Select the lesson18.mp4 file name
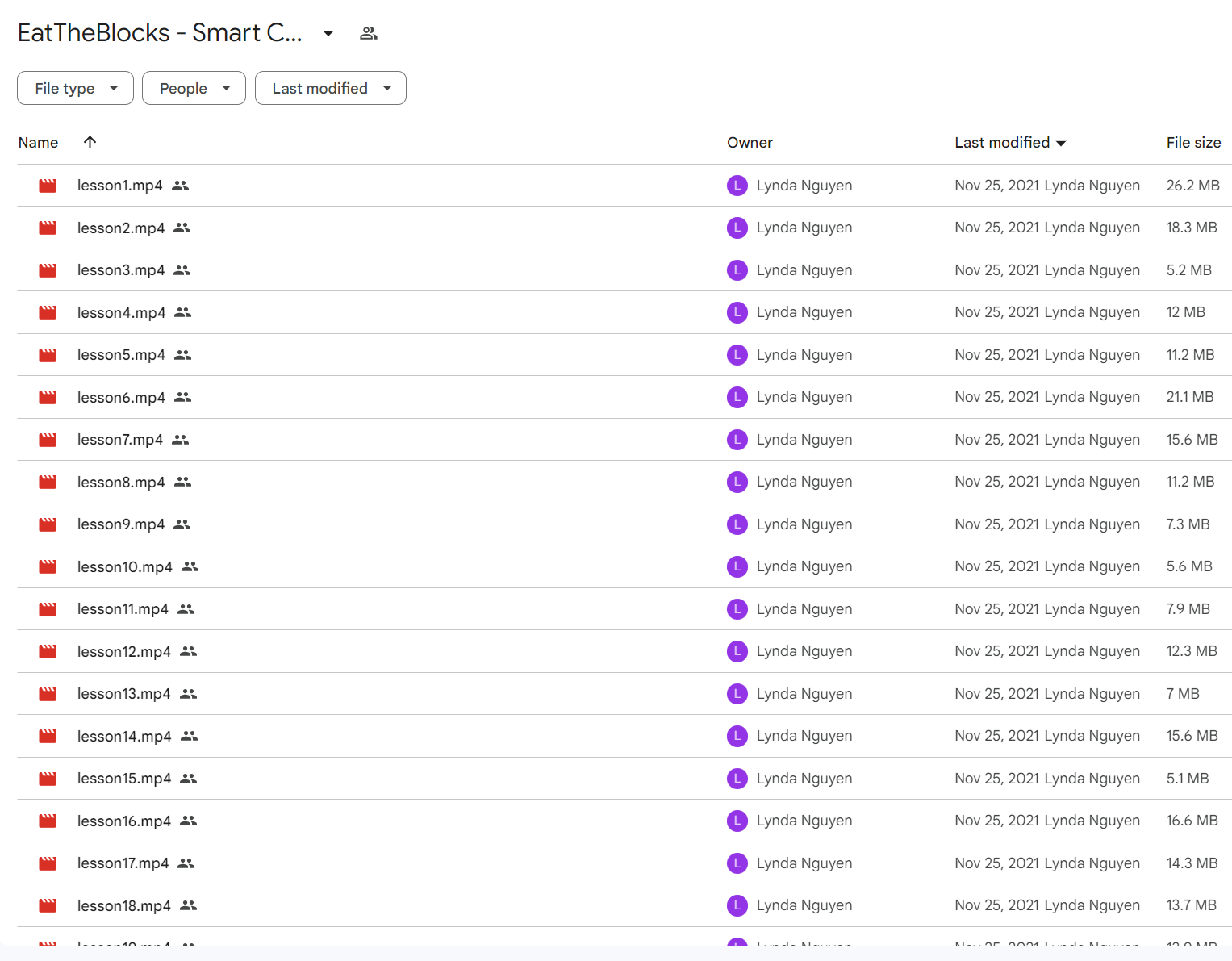1232x961 pixels. [124, 906]
